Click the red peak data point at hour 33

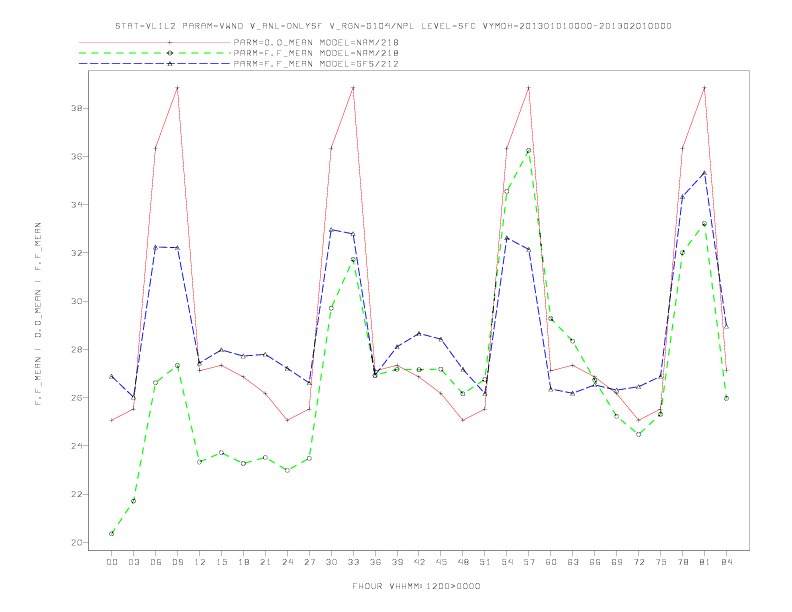tap(353, 88)
